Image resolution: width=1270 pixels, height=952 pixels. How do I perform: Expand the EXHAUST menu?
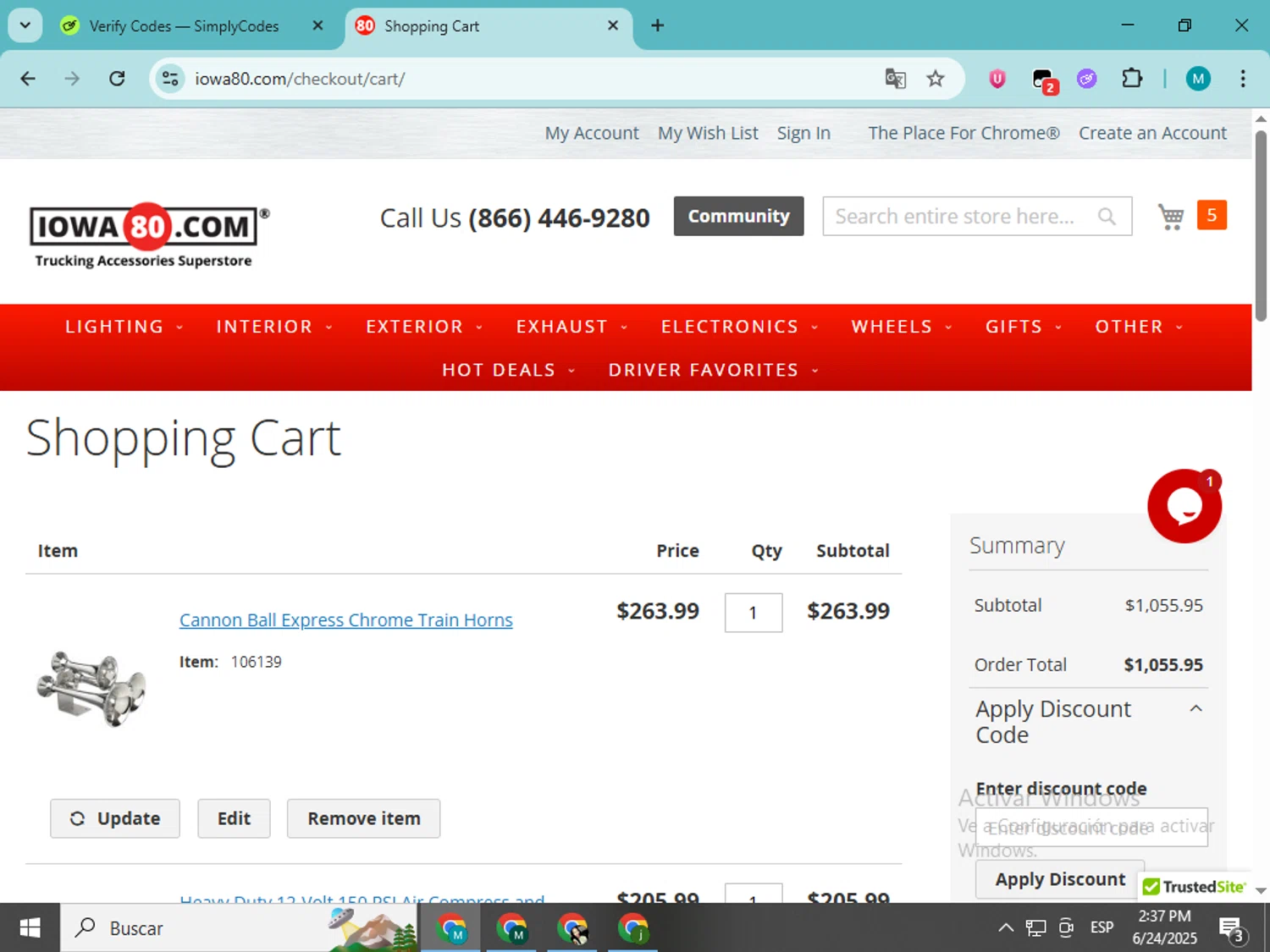click(x=572, y=327)
